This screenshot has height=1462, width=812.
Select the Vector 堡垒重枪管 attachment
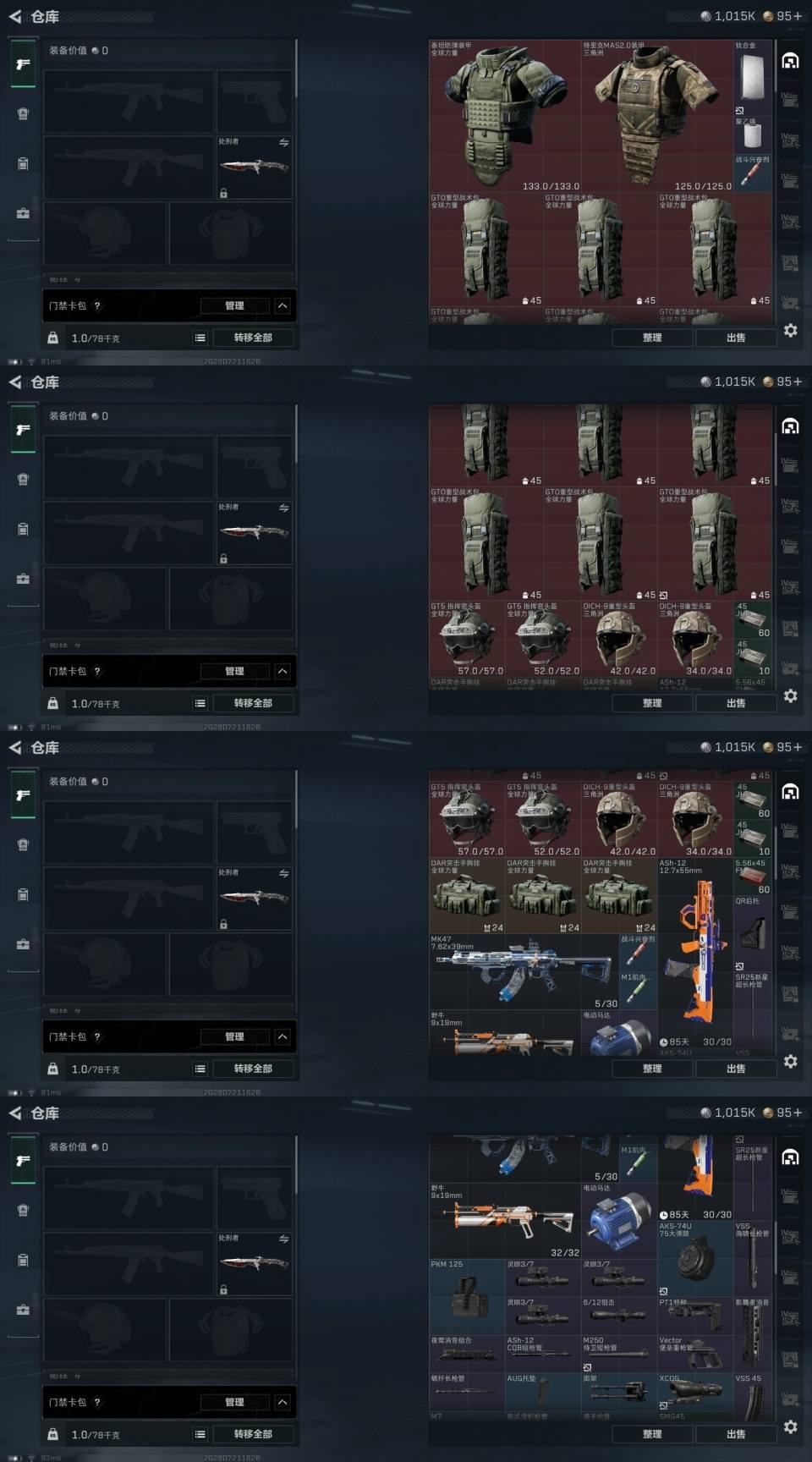[695, 1355]
